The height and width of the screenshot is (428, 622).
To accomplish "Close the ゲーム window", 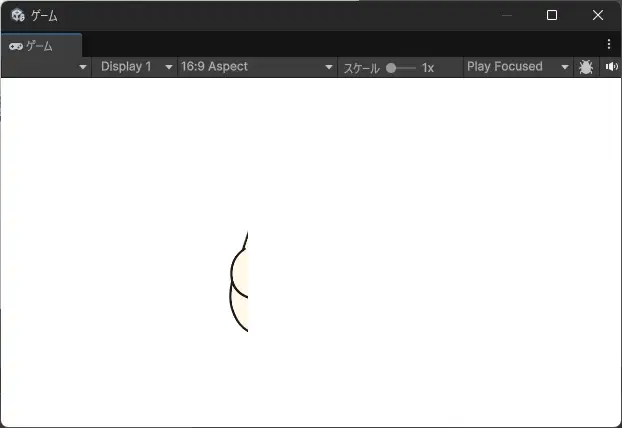I will 598,15.
